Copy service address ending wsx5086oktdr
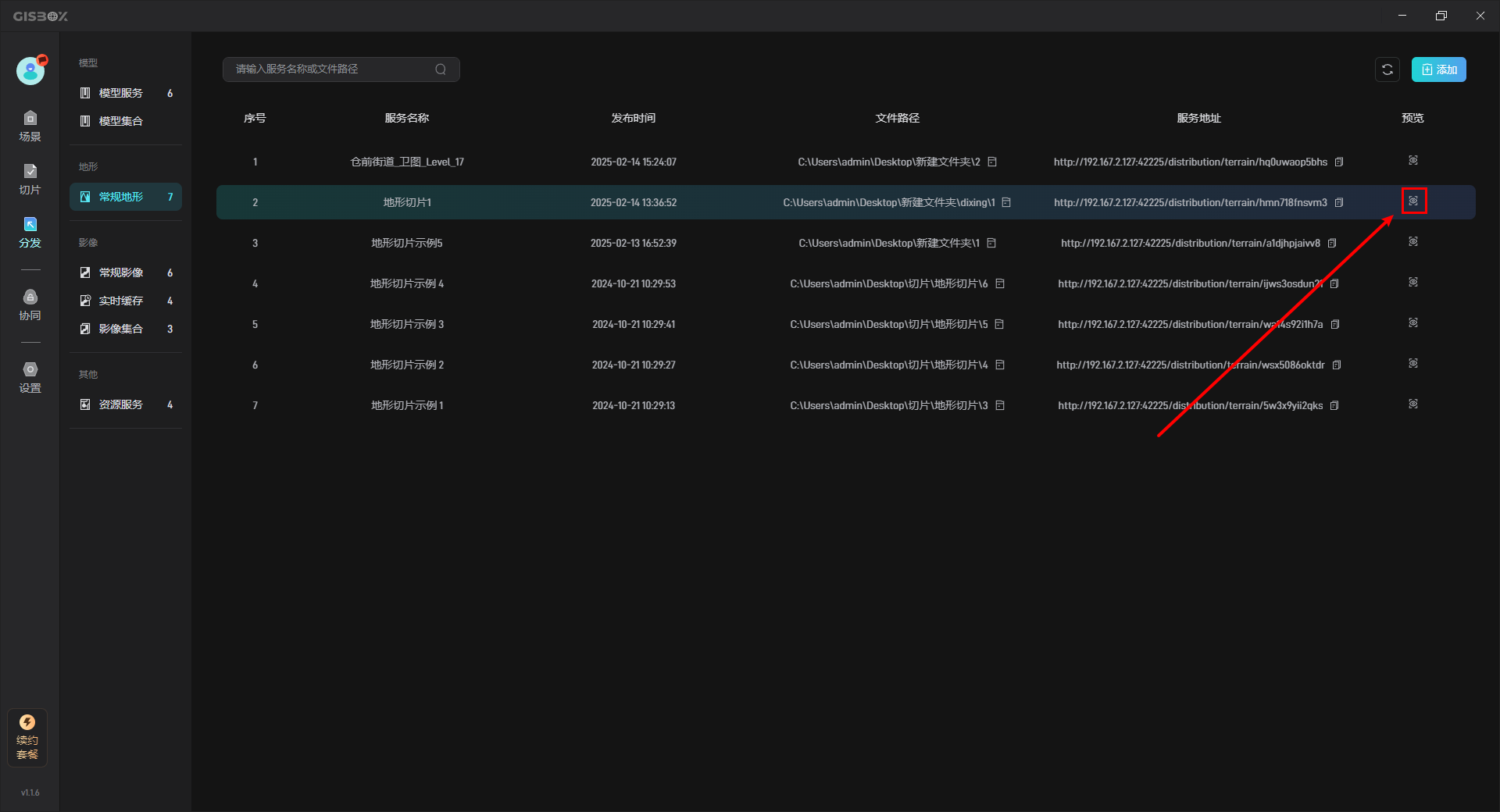Image resolution: width=1500 pixels, height=812 pixels. point(1337,365)
